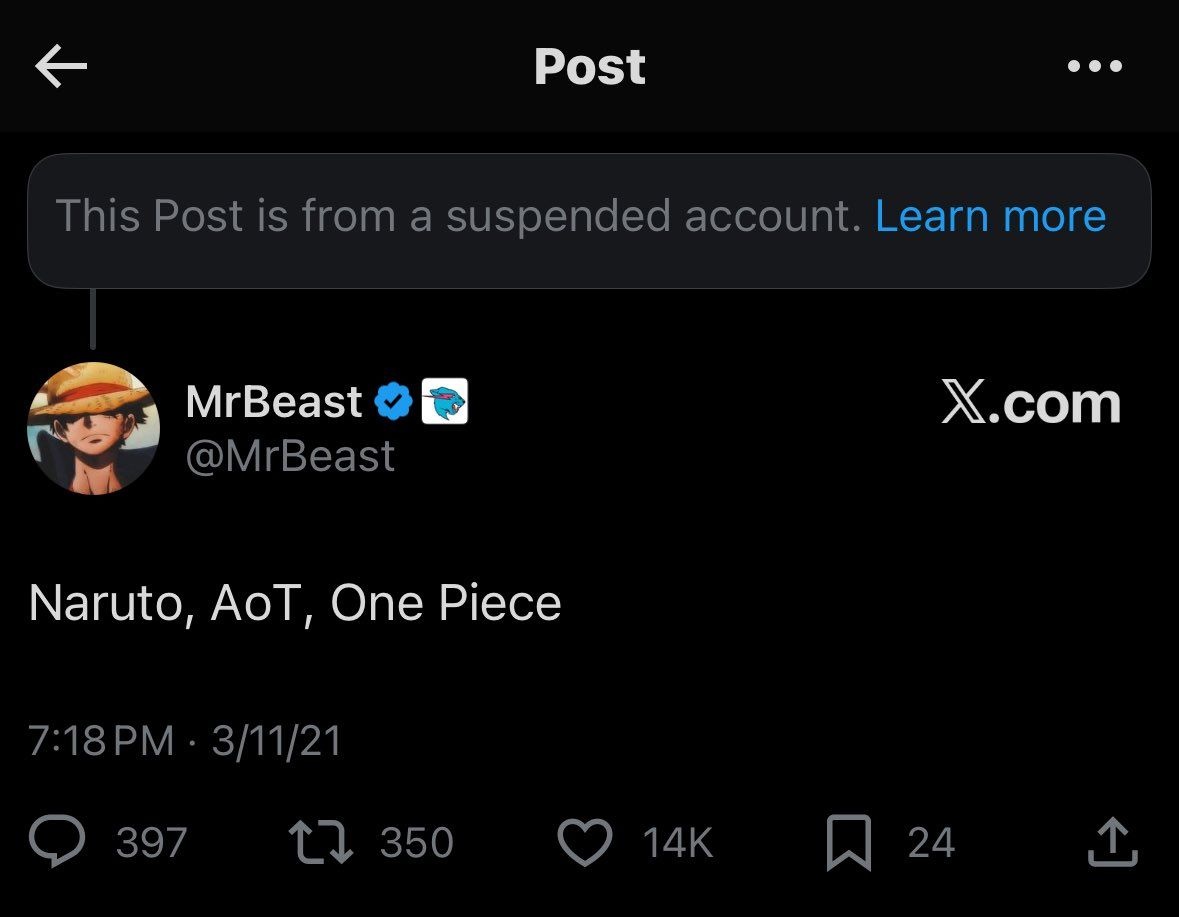1179x917 pixels.
Task: View the 14K likes count
Action: pos(678,843)
